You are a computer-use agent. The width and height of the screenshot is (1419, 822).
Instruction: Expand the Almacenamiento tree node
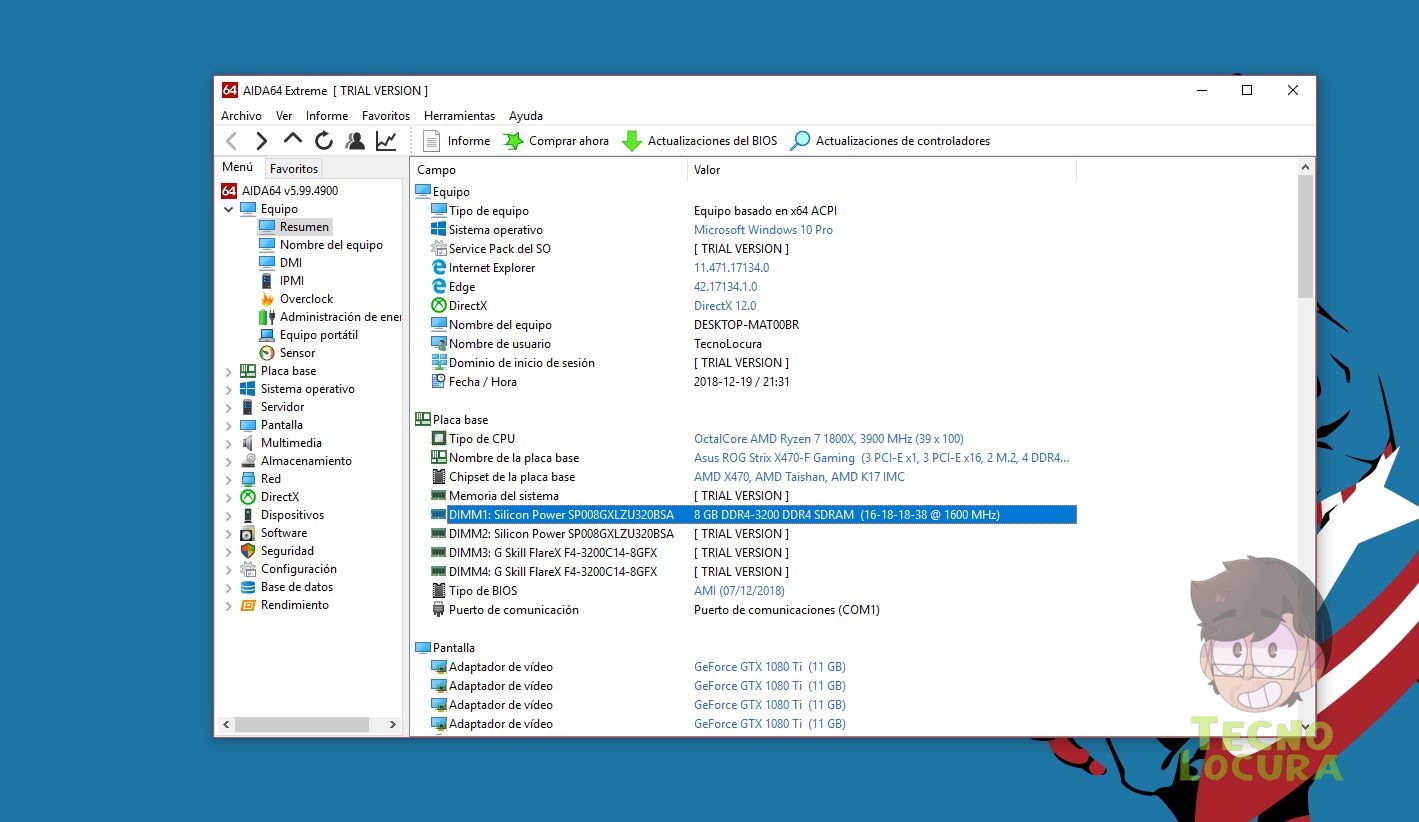pos(229,461)
